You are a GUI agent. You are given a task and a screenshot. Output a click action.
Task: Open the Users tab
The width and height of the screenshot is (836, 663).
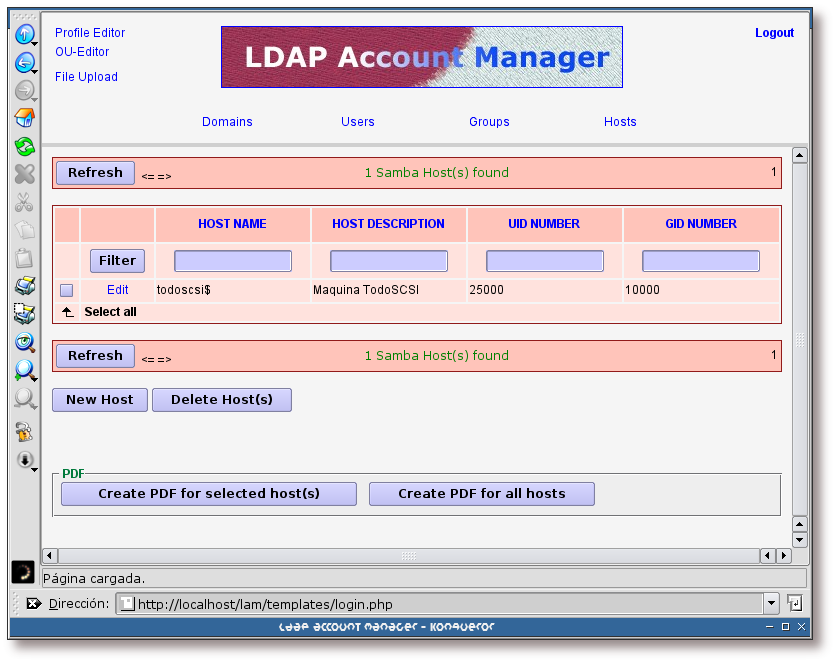point(357,122)
